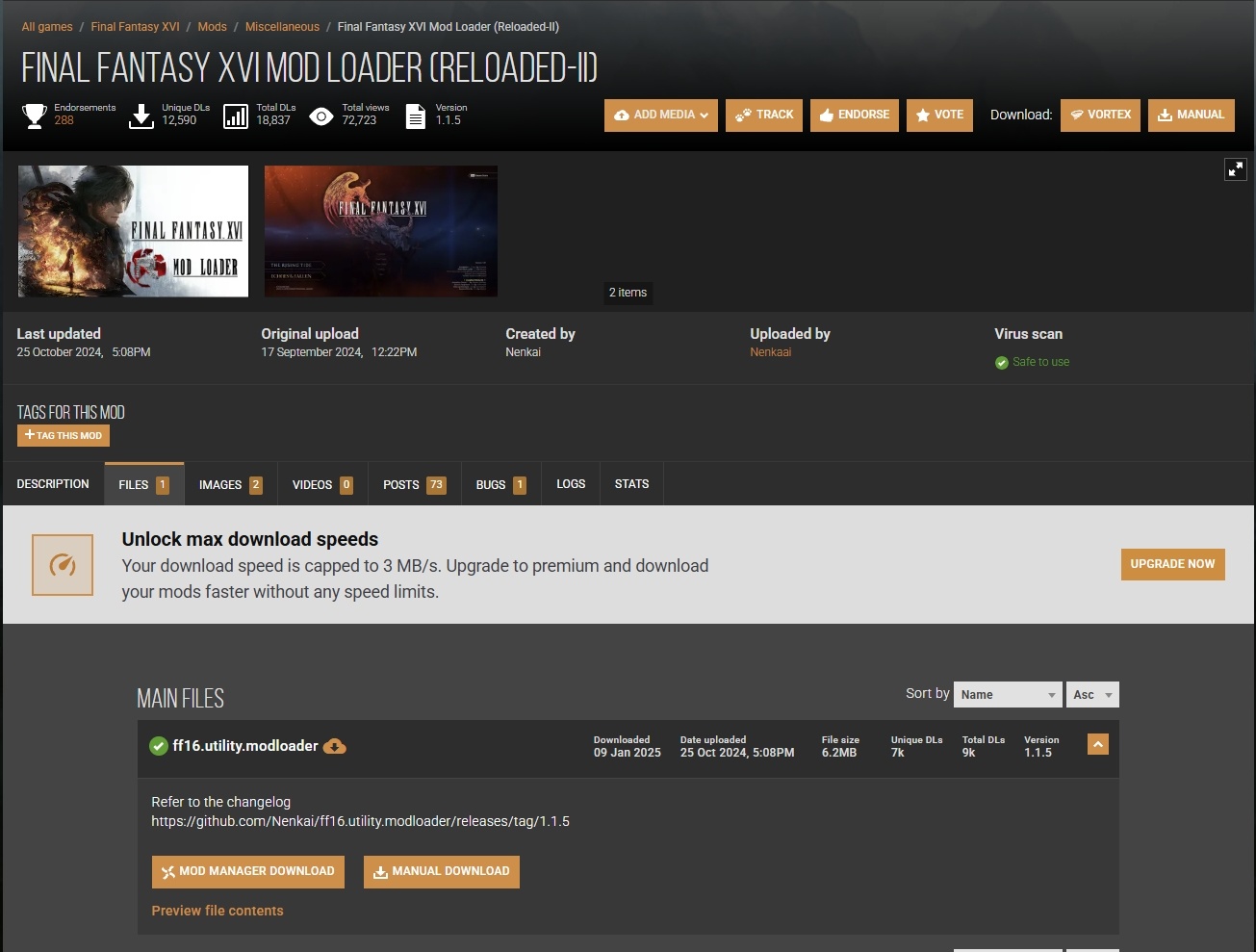Click the Main Files heading
The image size is (1256, 952).
coord(181,698)
